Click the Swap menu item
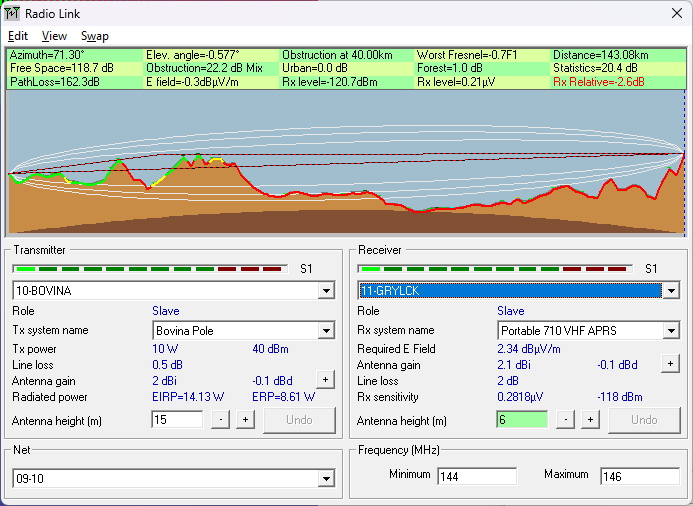Image resolution: width=693 pixels, height=506 pixels. pos(95,36)
